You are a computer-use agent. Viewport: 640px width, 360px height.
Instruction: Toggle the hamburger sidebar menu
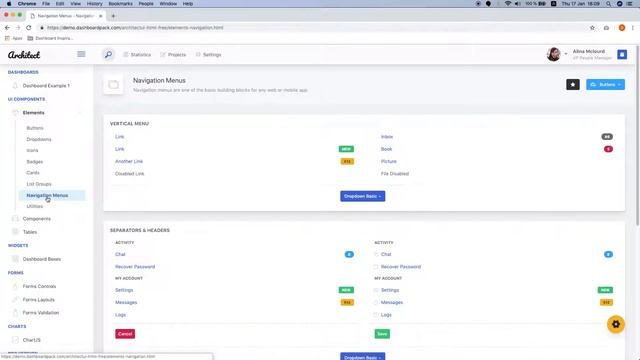click(81, 54)
